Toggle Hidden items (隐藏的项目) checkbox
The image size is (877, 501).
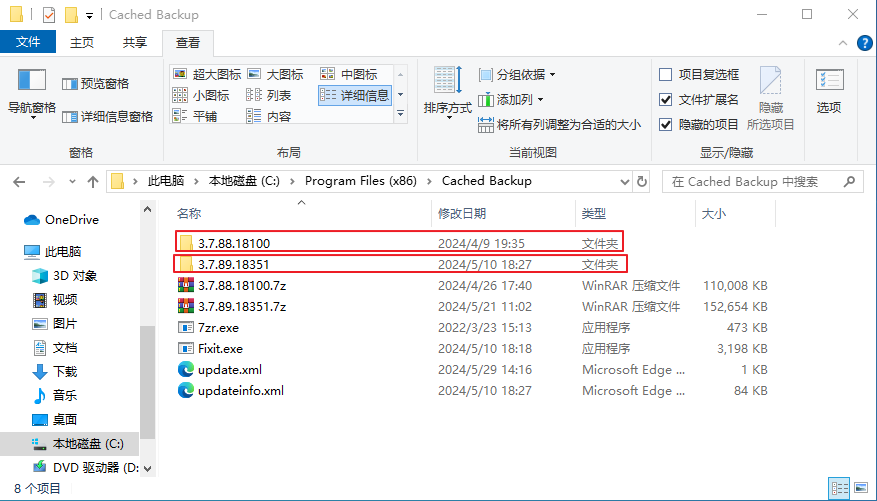(699, 124)
